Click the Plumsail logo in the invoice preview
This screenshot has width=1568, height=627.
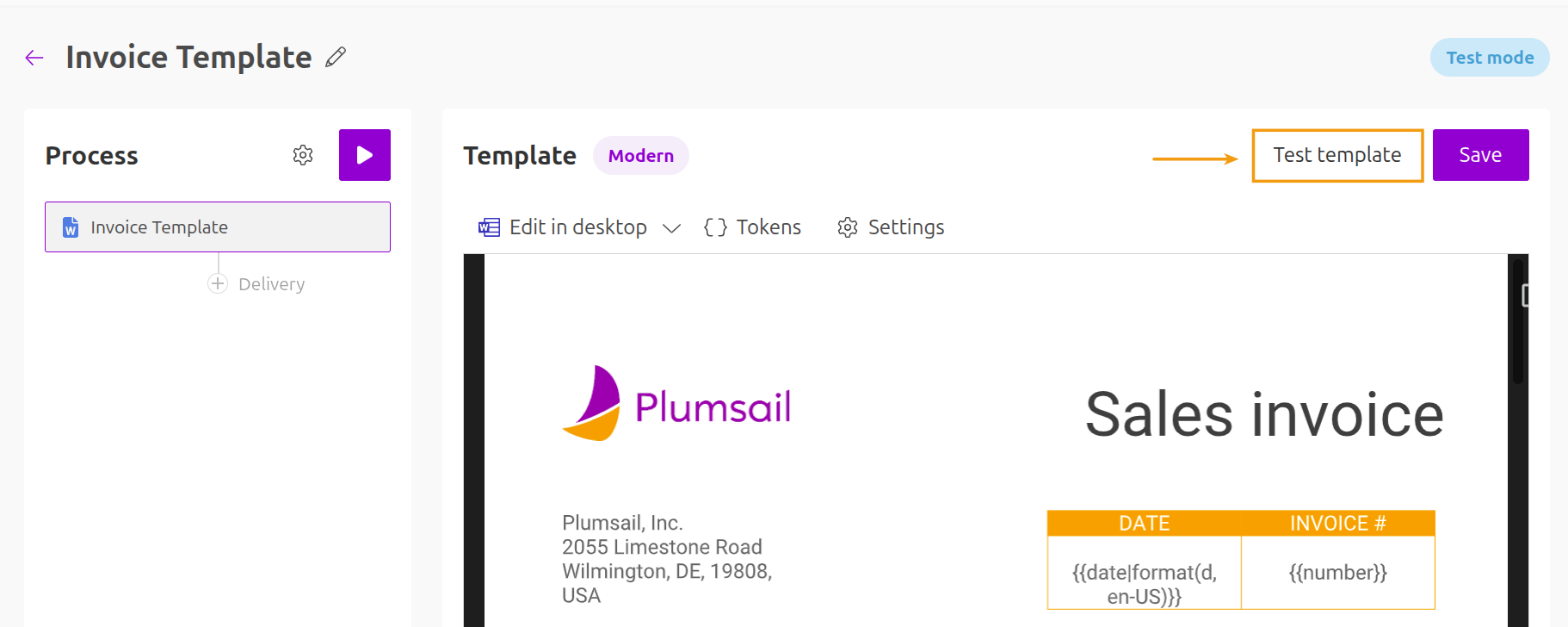[x=676, y=401]
